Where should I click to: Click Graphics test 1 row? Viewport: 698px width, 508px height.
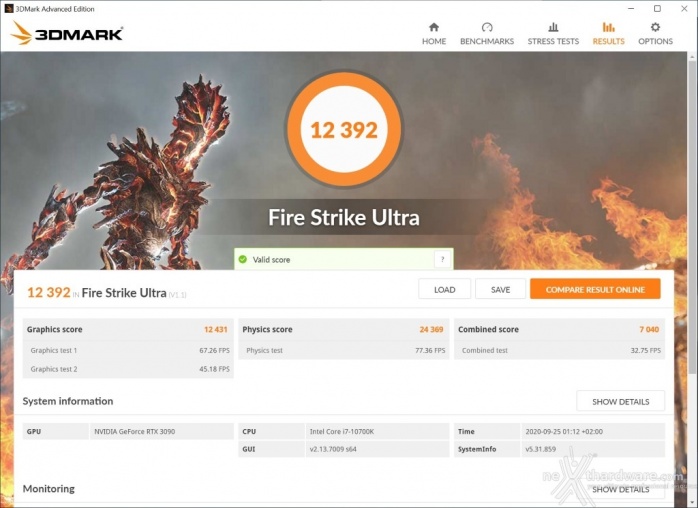pos(128,350)
